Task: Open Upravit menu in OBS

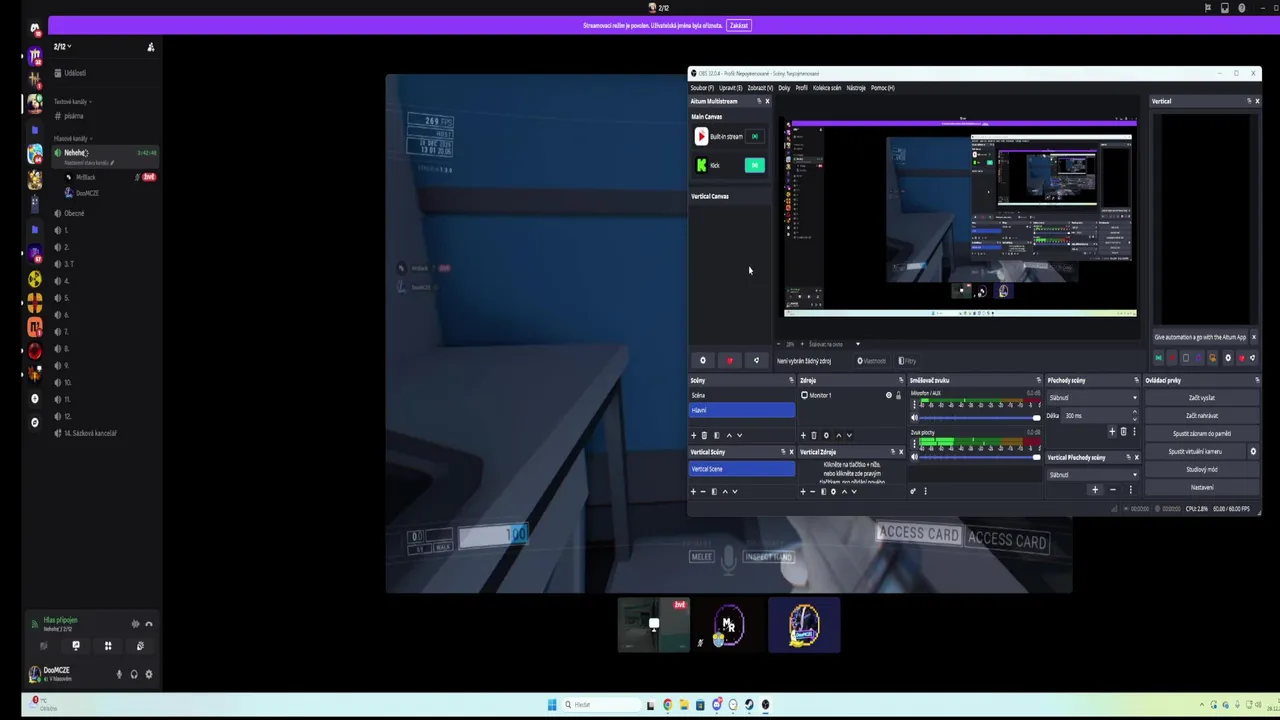Action: tap(730, 88)
